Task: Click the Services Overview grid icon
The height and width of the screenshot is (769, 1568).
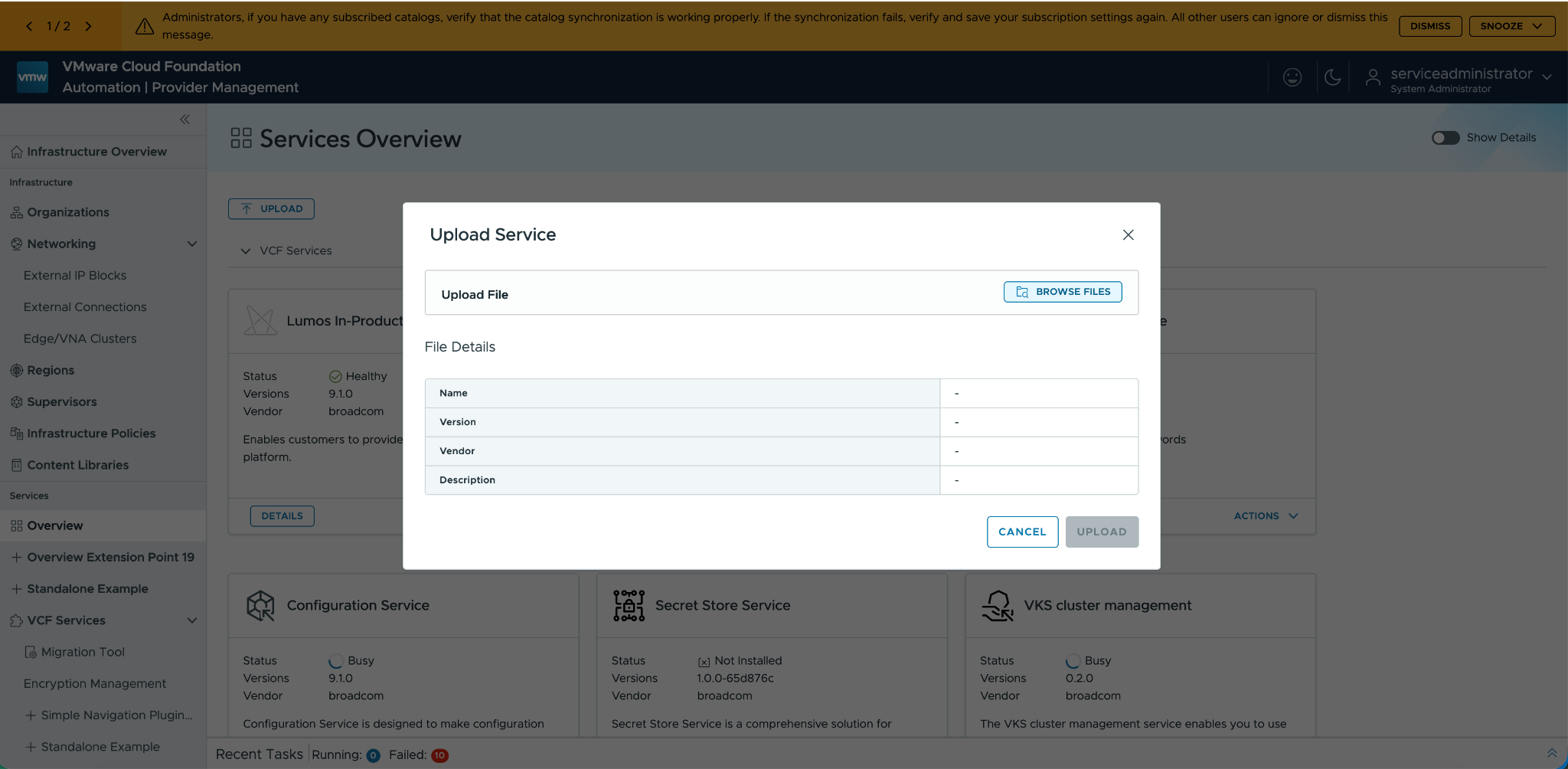Action: [x=241, y=138]
